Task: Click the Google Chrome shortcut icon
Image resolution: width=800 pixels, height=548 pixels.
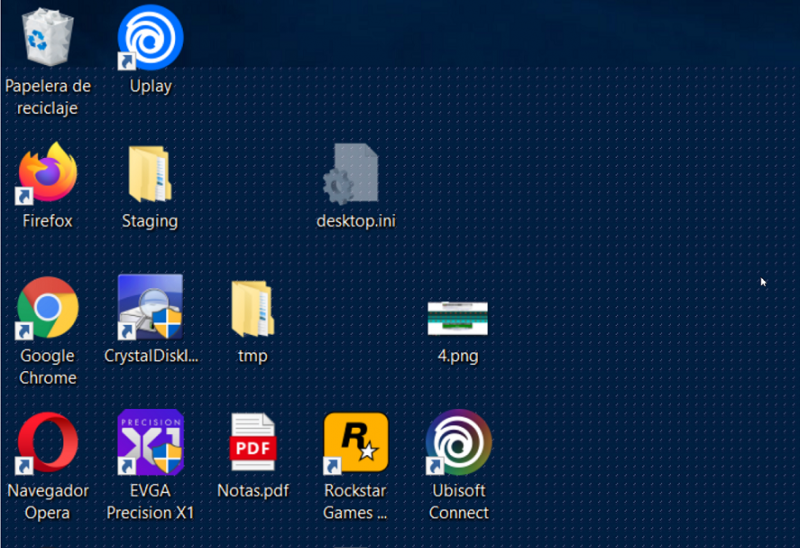Action: (x=47, y=307)
